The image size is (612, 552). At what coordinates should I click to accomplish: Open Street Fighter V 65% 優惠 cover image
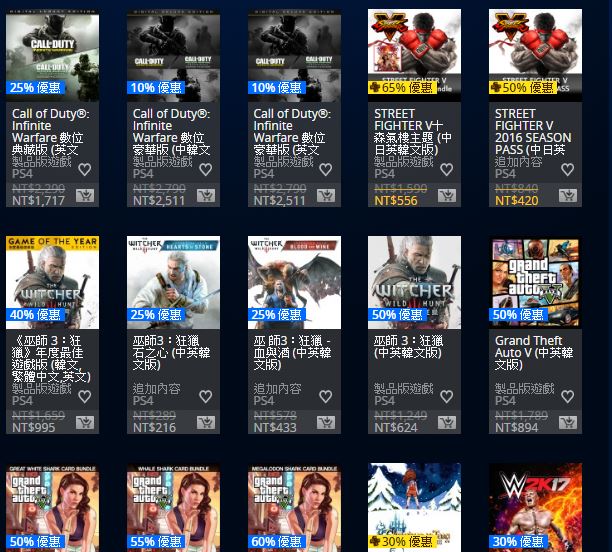pyautogui.click(x=415, y=55)
